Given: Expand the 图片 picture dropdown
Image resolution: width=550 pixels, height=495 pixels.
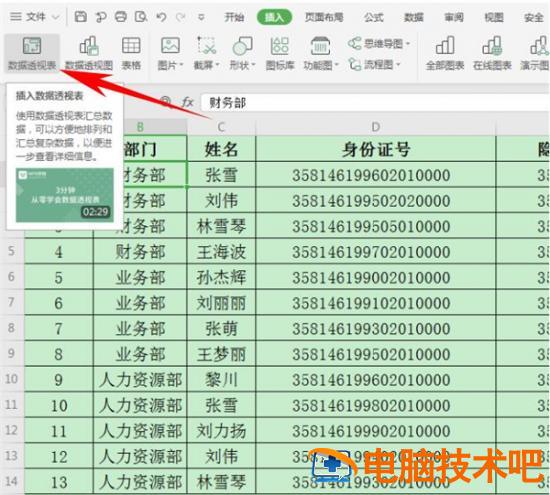Looking at the screenshot, I should click(170, 53).
